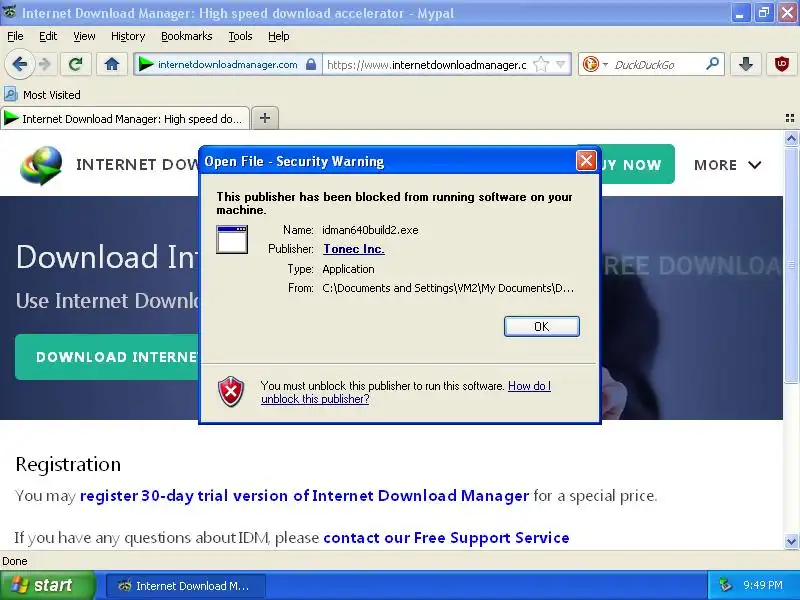Go back with the browser Back arrow
This screenshot has height=600, width=800.
pos(20,64)
